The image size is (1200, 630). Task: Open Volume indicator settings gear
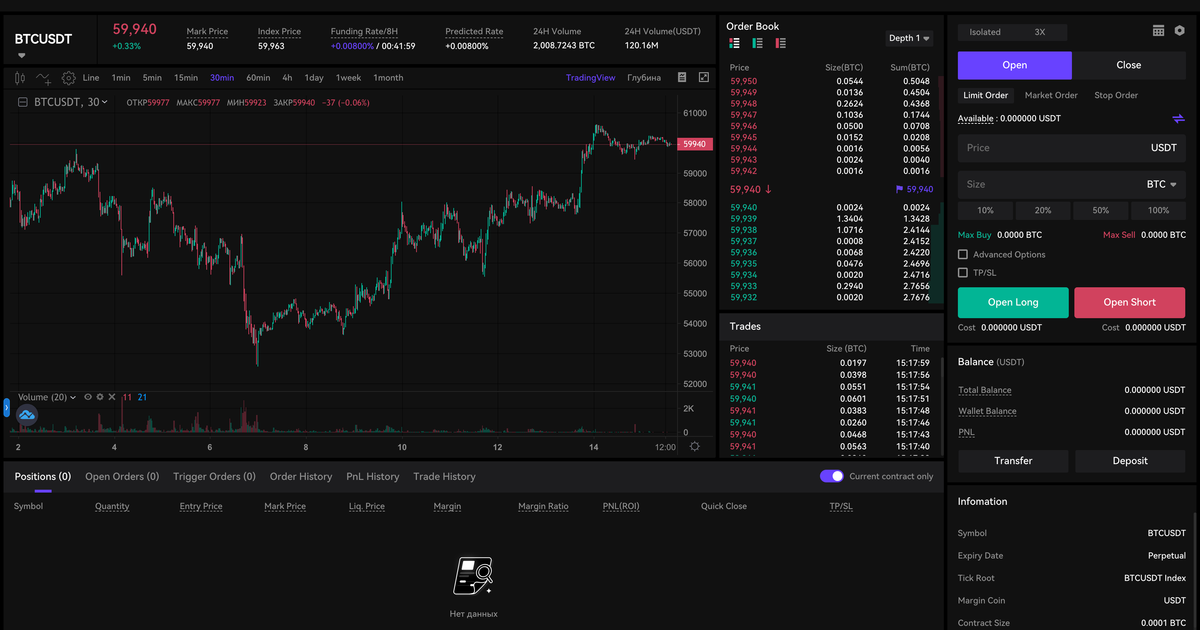click(100, 397)
